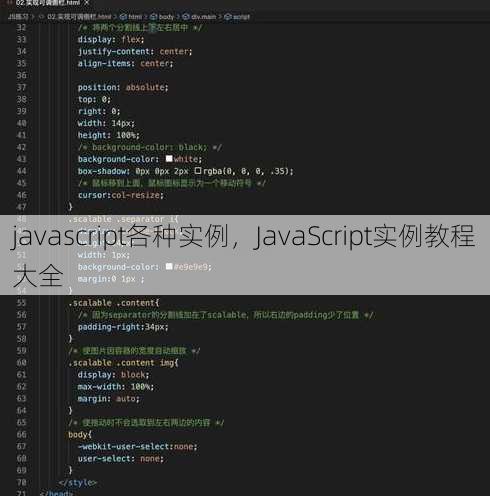Screen dimensions: 490x496
Task: Click the closing '</style>' tag
Action: point(78,482)
